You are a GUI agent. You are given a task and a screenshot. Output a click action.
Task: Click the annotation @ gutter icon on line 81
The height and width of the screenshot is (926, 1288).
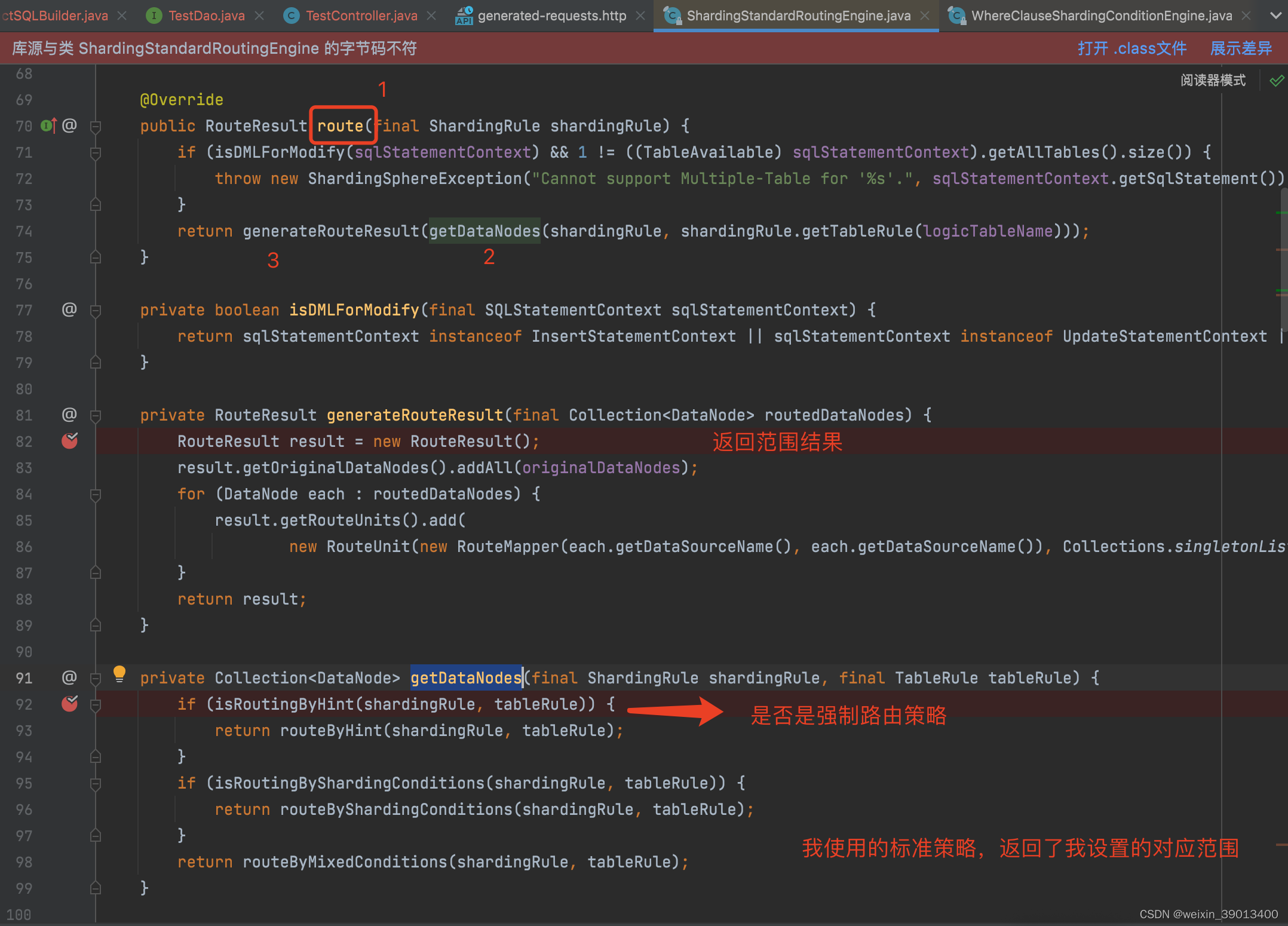pyautogui.click(x=70, y=415)
